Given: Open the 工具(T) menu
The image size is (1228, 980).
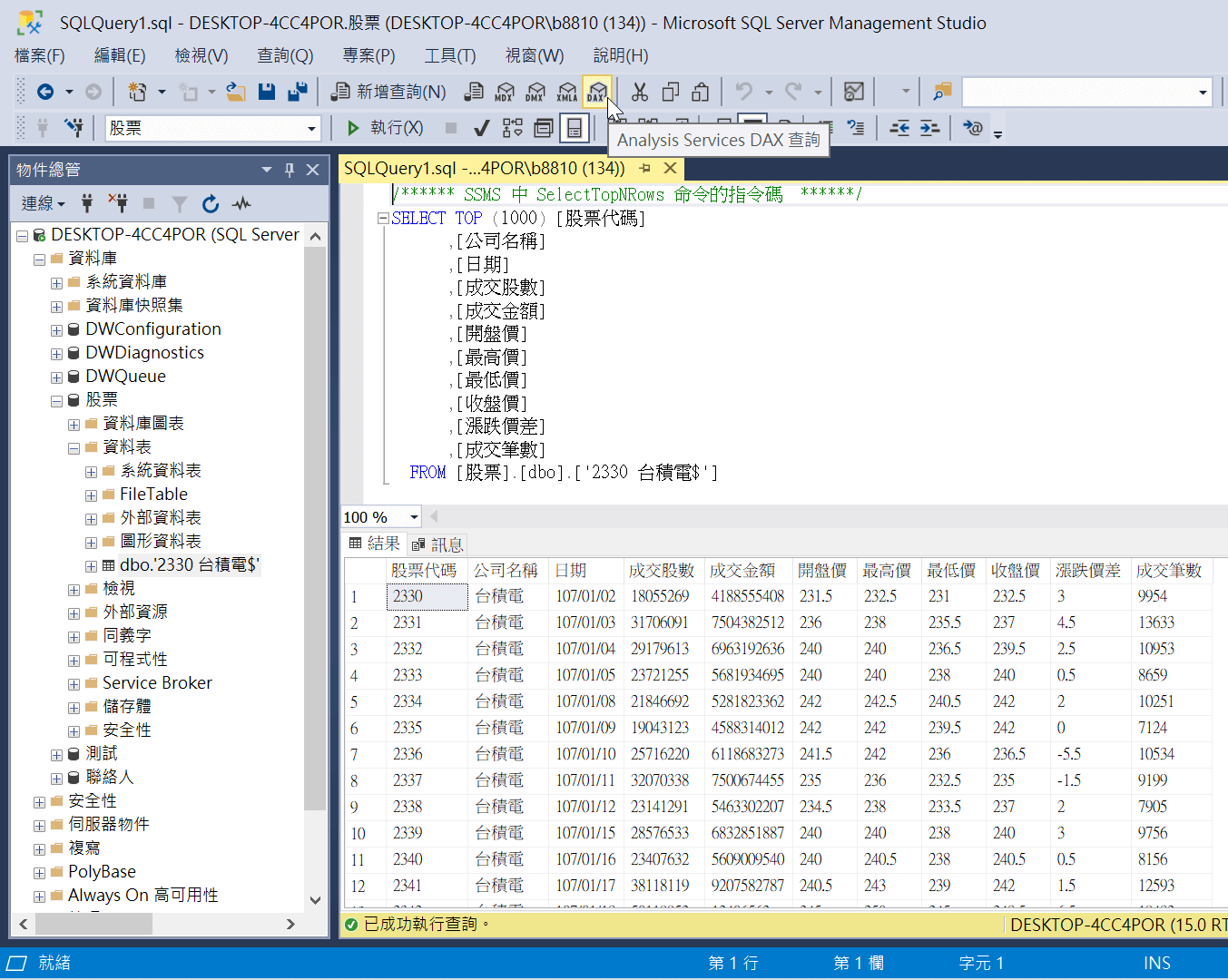Looking at the screenshot, I should pyautogui.click(x=450, y=55).
